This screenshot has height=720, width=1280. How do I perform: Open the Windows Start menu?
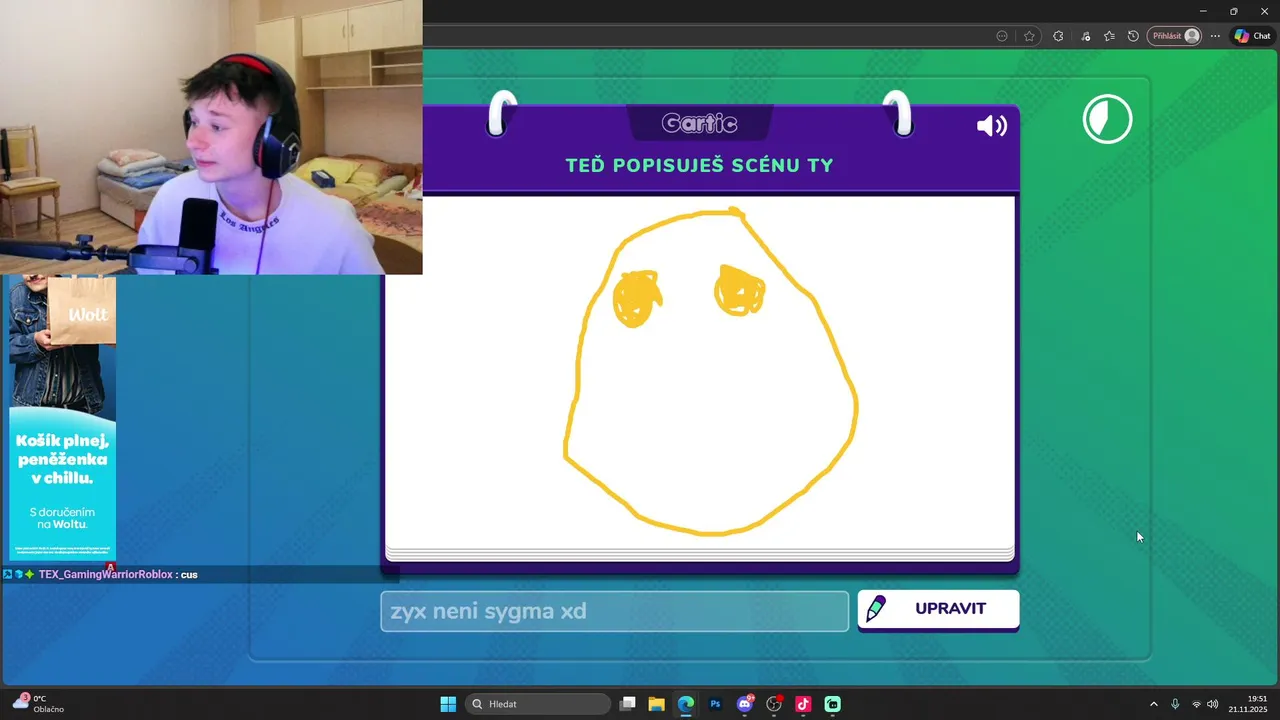(x=448, y=704)
